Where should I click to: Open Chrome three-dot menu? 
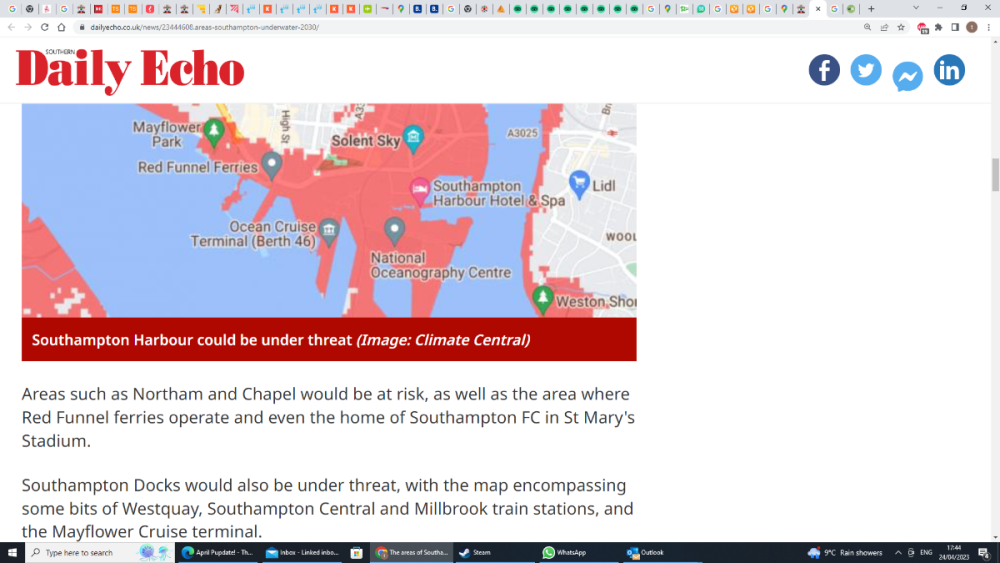click(989, 27)
